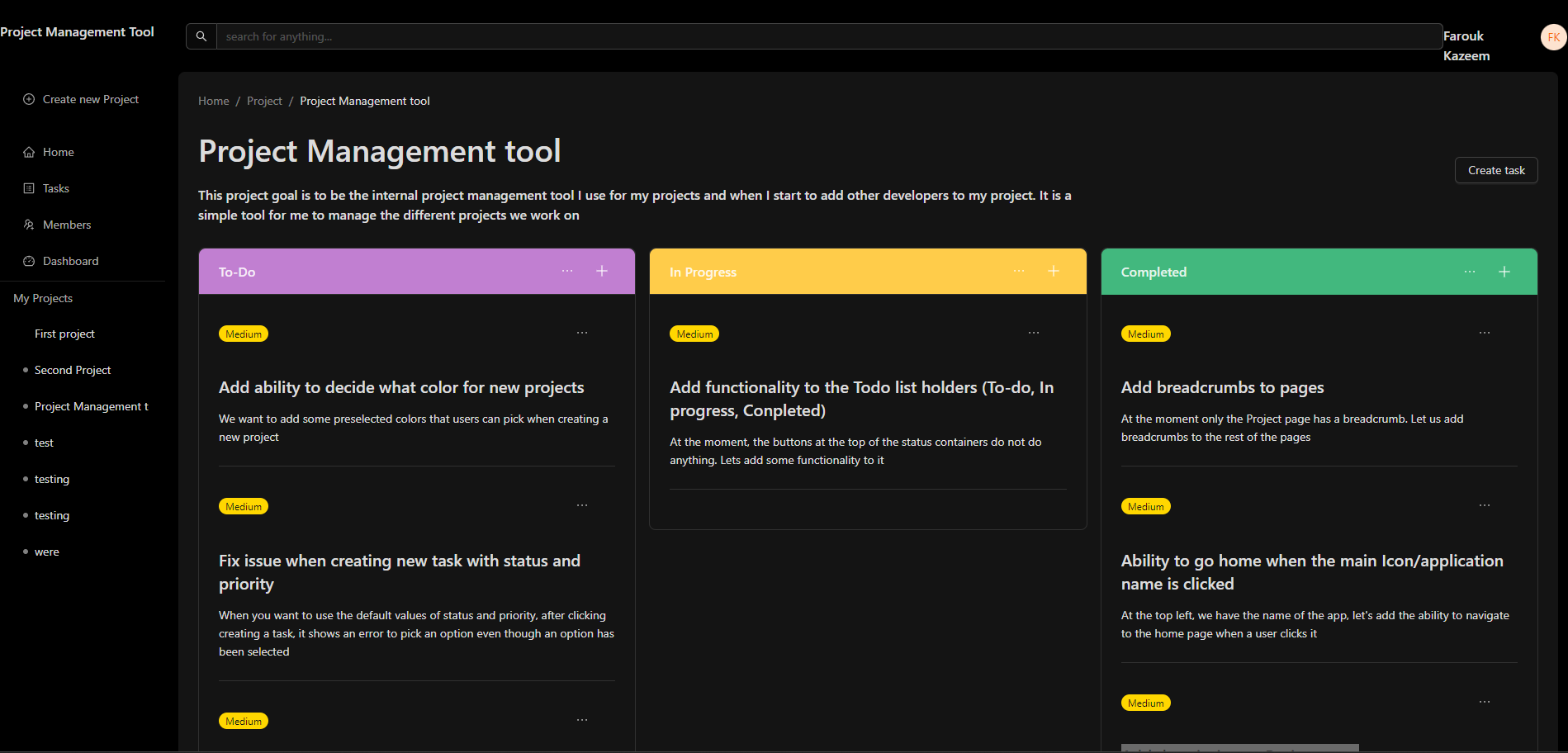Click the 'search for anything' input field
The width and height of the screenshot is (1568, 753).
(829, 36)
